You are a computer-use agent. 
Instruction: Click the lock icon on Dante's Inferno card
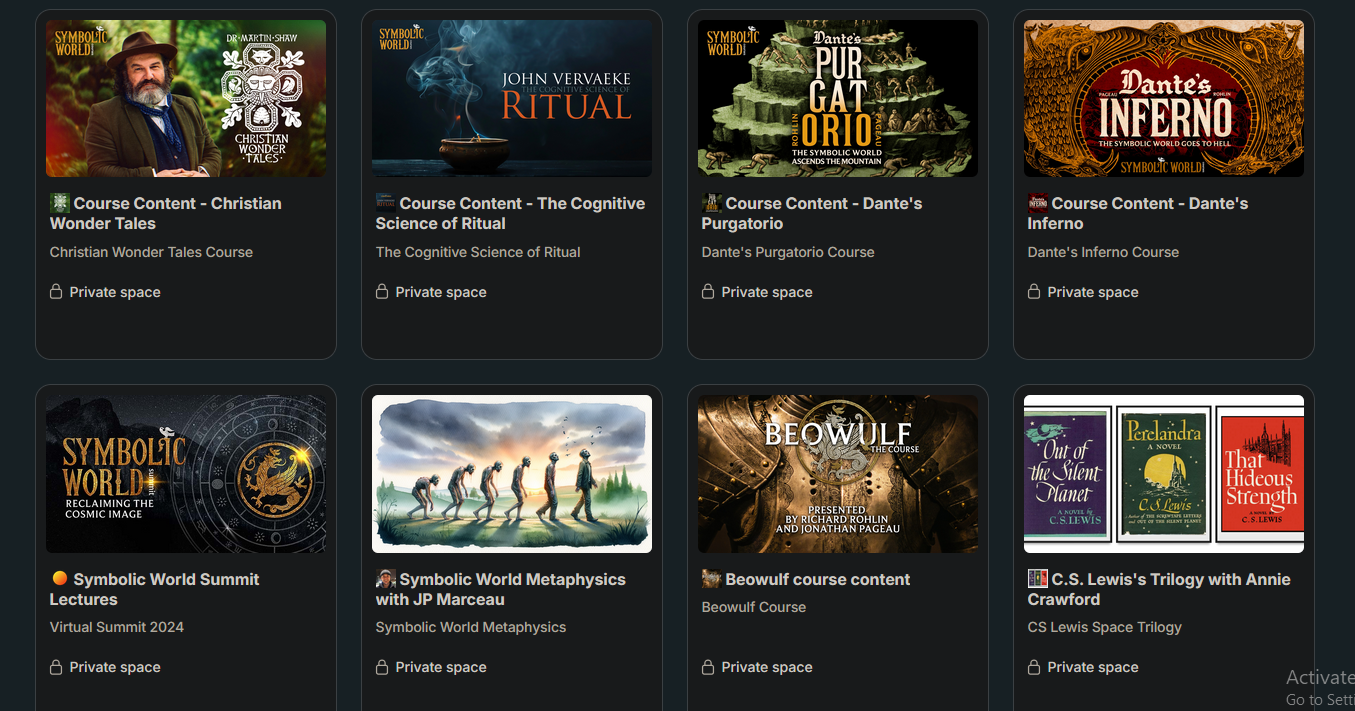click(1034, 291)
